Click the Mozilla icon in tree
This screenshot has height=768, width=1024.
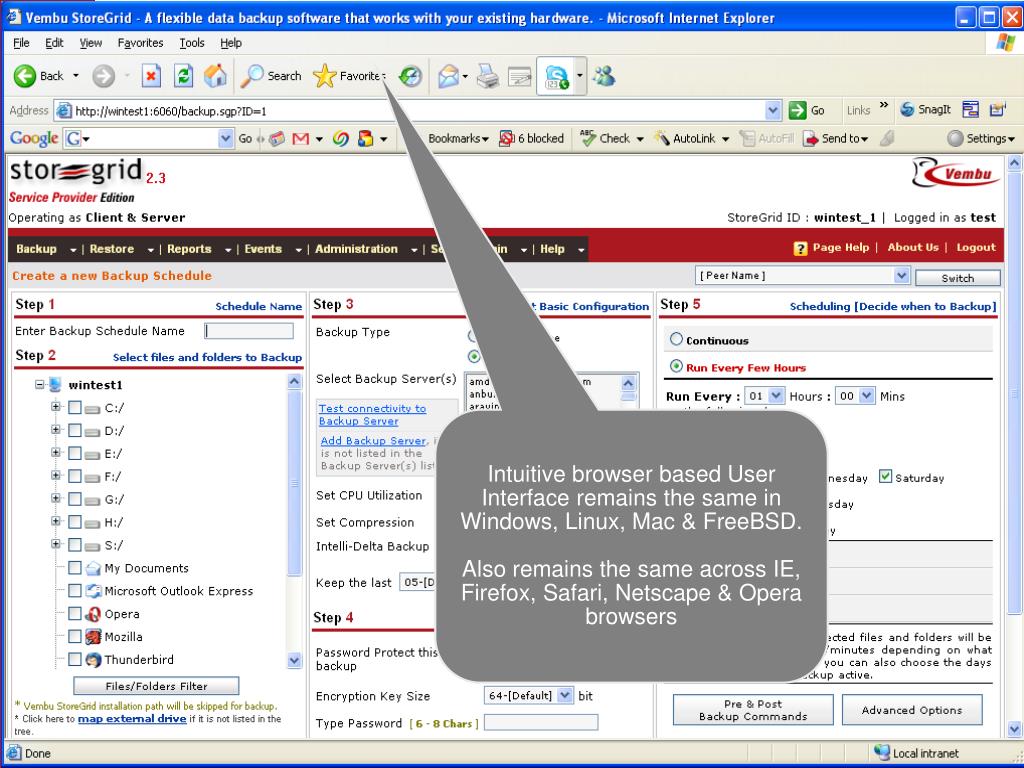point(93,637)
